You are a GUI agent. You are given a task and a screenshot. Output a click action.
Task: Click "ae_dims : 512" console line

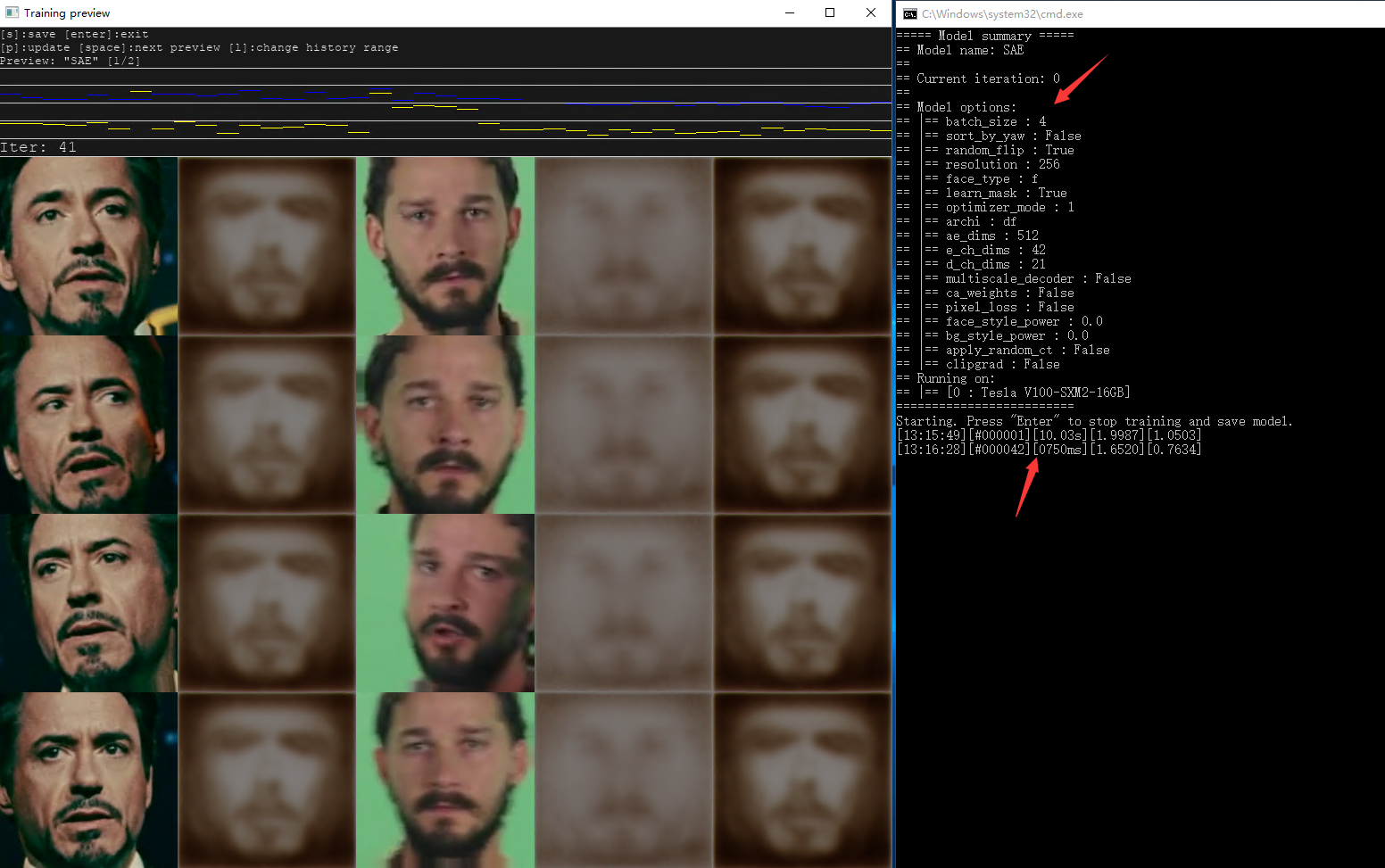click(x=991, y=236)
